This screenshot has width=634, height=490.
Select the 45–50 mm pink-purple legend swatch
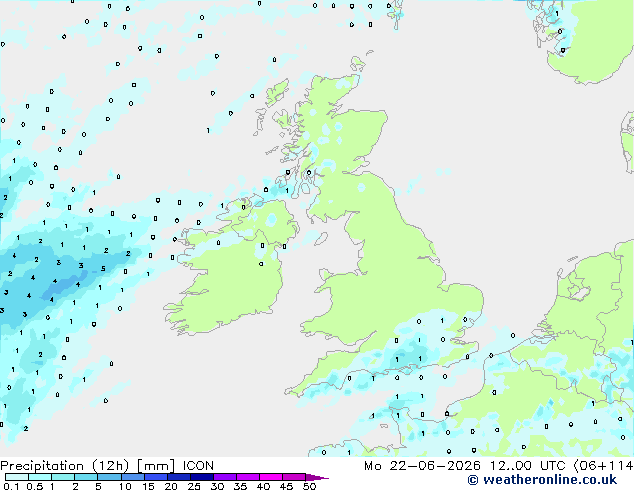(294, 477)
